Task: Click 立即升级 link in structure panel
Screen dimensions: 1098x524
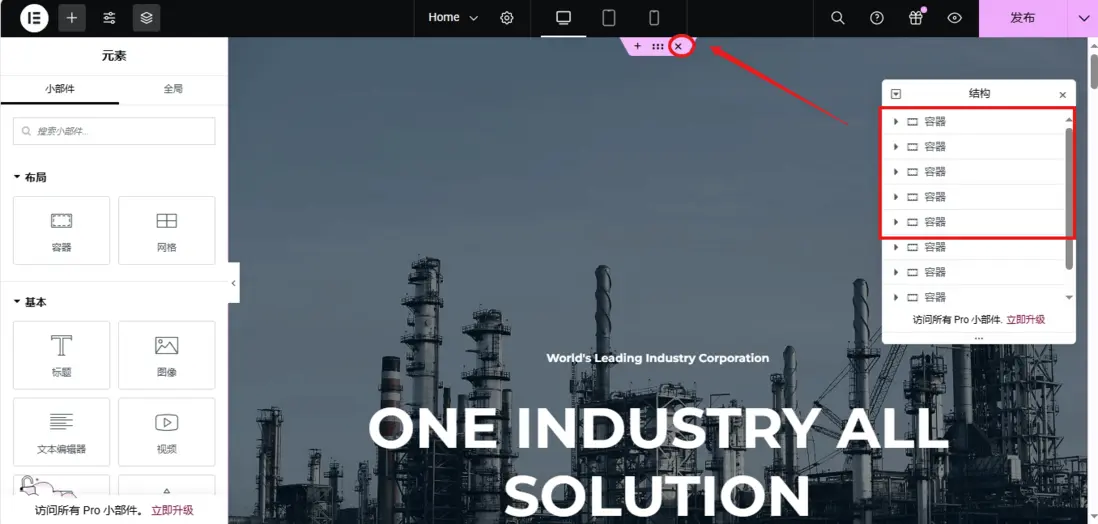Action: [1025, 319]
